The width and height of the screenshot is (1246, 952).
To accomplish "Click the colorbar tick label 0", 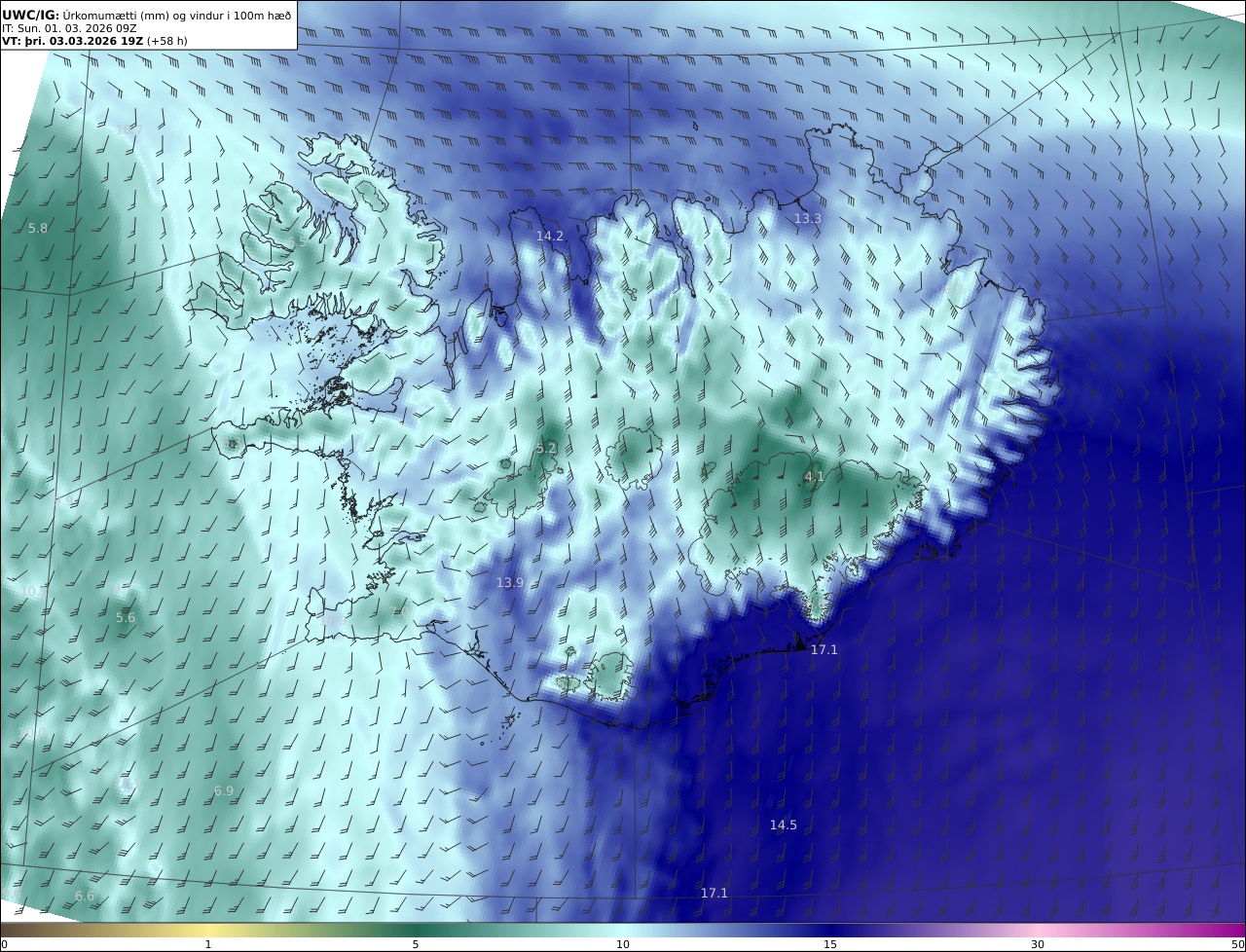I will click(x=4, y=944).
